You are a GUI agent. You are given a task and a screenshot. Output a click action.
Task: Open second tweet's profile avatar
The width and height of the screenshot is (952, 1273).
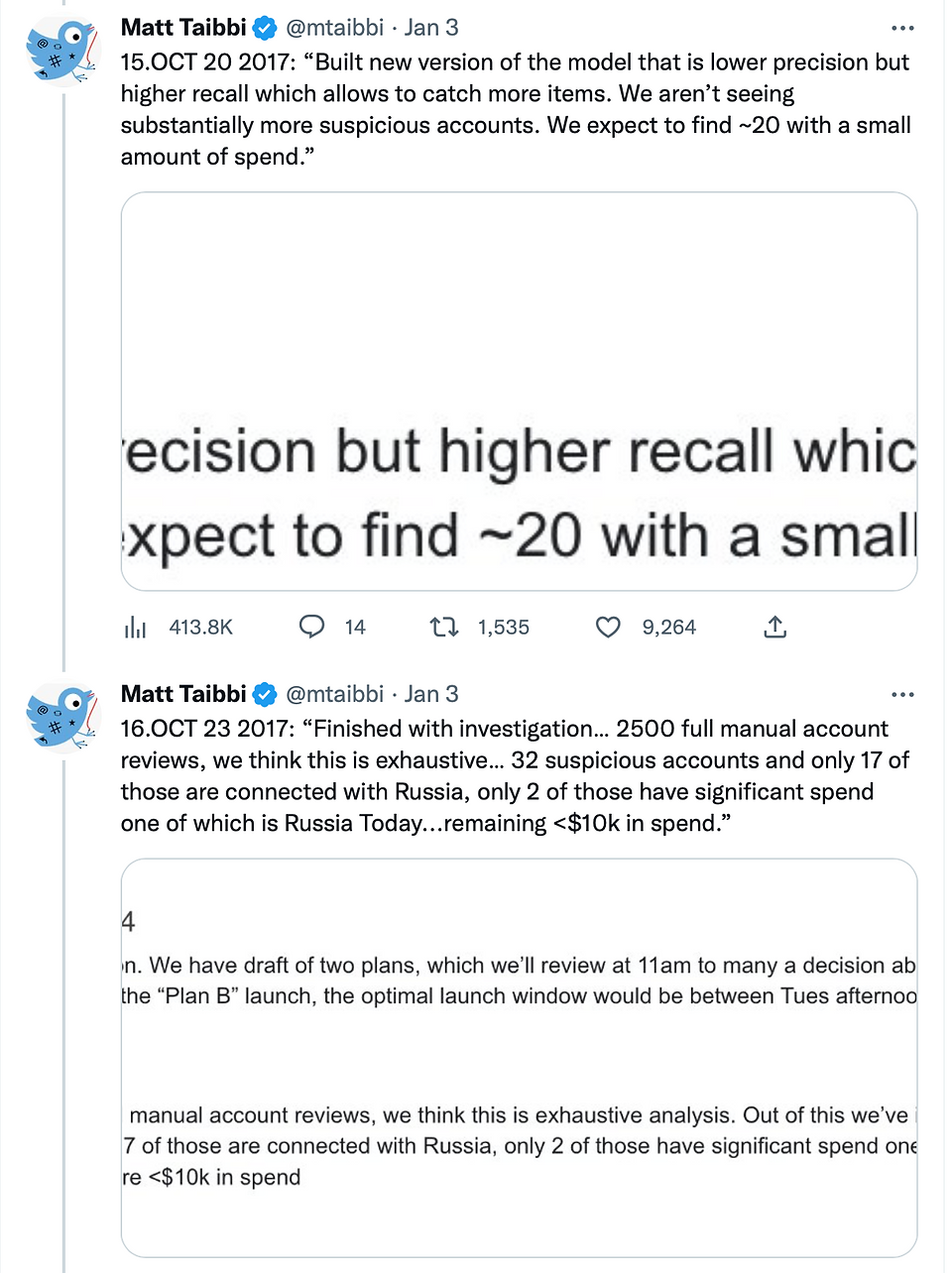[x=62, y=716]
